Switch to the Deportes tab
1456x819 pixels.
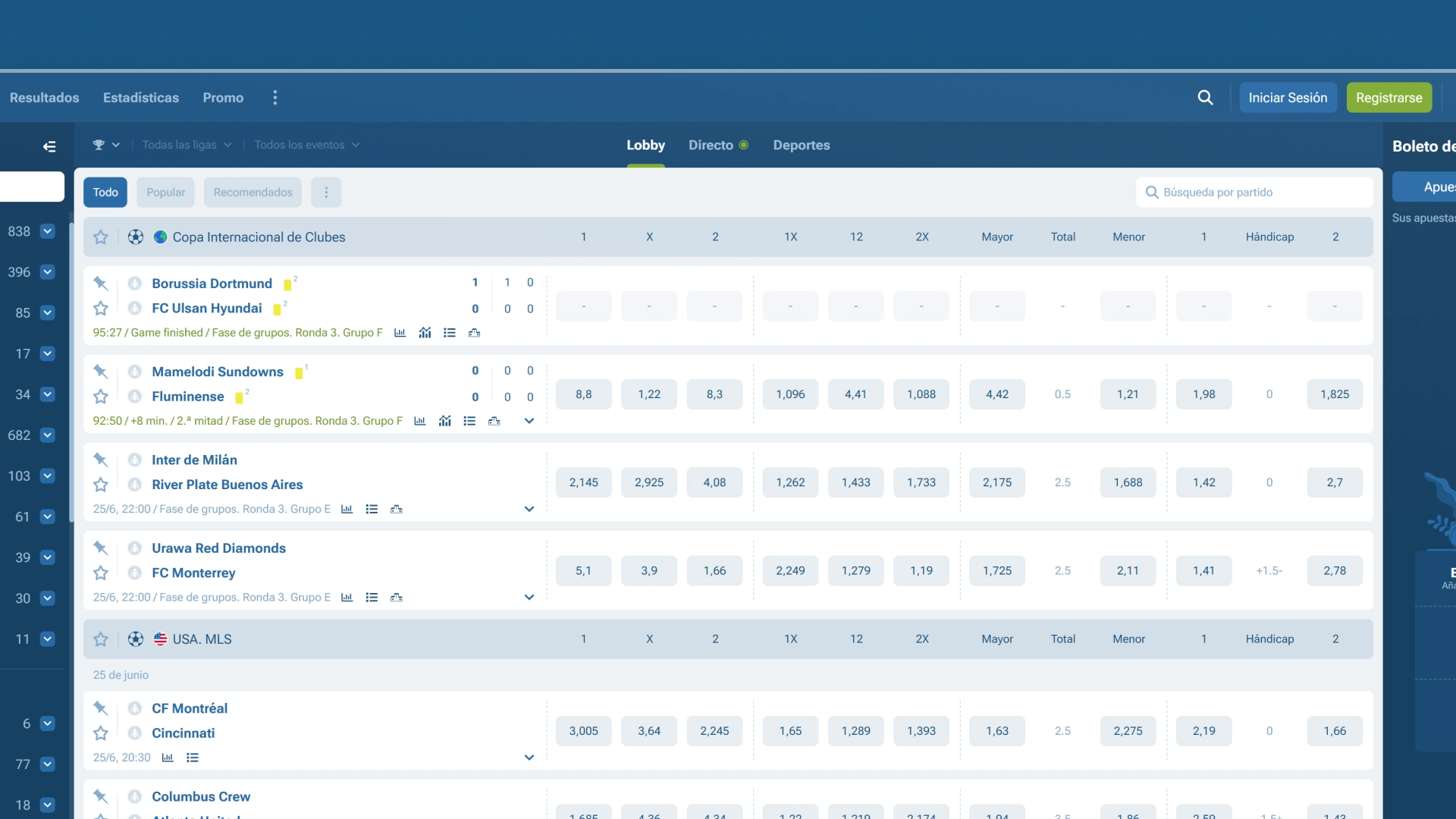(801, 145)
